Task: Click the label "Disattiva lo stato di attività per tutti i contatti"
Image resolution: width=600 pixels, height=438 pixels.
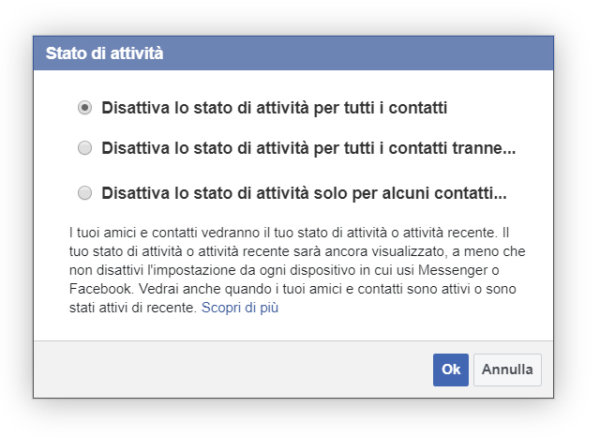Action: point(274,105)
